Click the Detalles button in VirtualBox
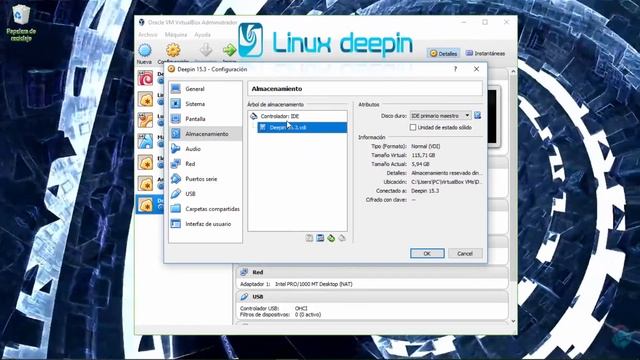This screenshot has height=360, width=640. pos(443,53)
